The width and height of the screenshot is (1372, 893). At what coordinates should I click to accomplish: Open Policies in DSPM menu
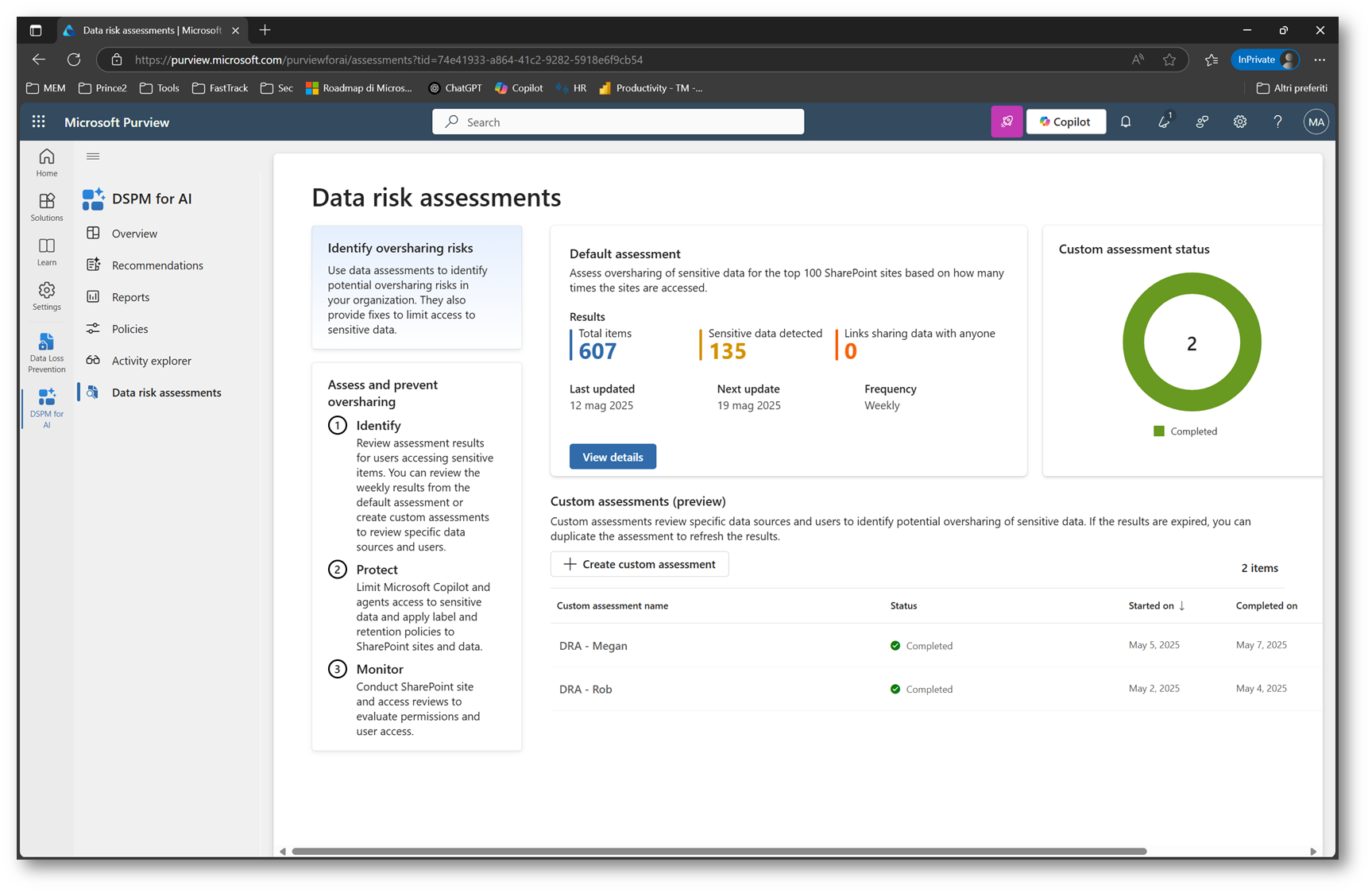coord(129,329)
